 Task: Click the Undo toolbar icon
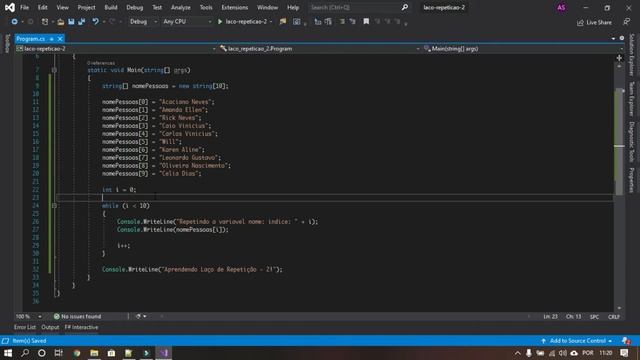point(95,22)
